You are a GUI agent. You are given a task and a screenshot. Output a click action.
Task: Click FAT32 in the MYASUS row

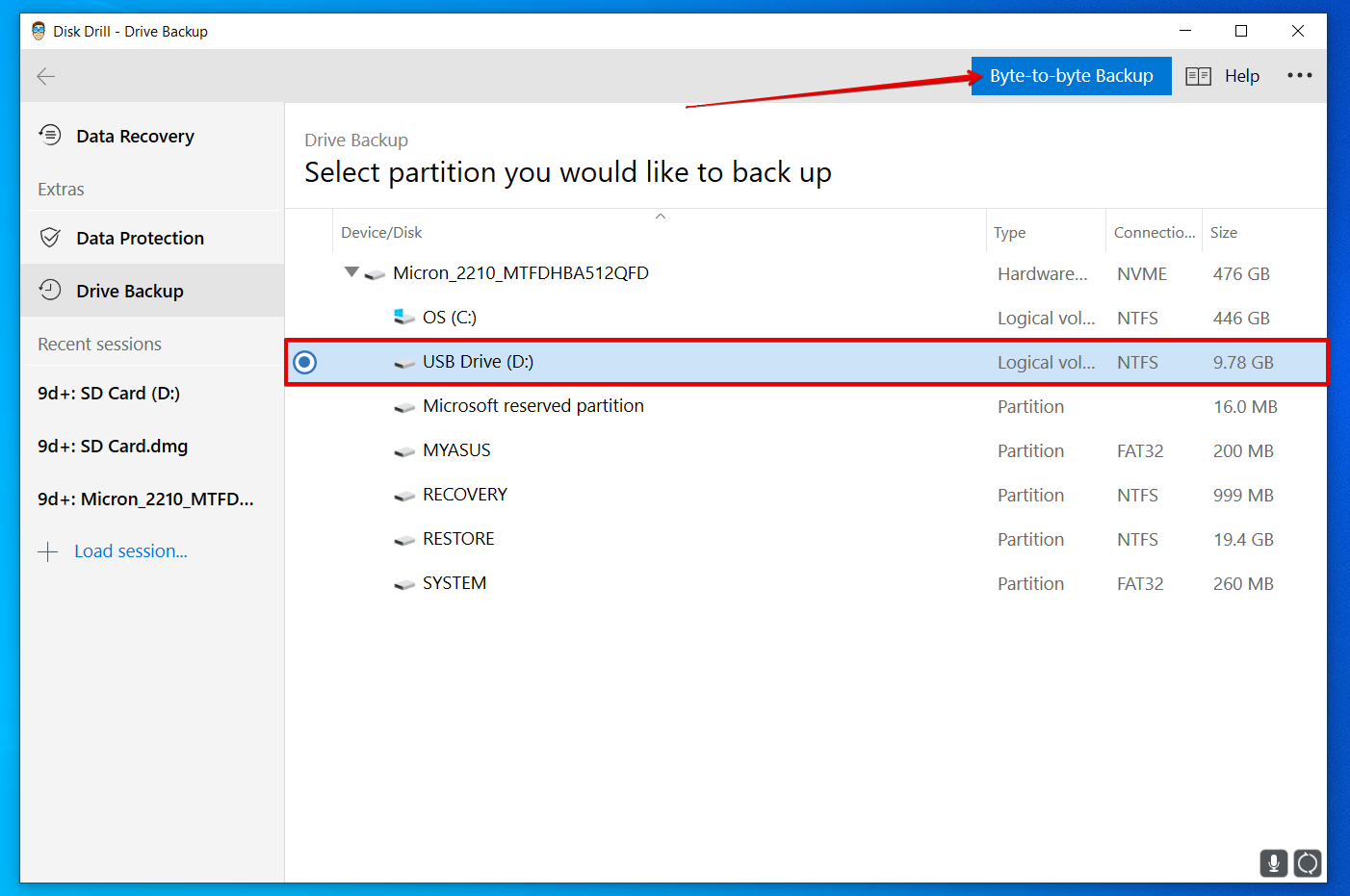(1140, 451)
